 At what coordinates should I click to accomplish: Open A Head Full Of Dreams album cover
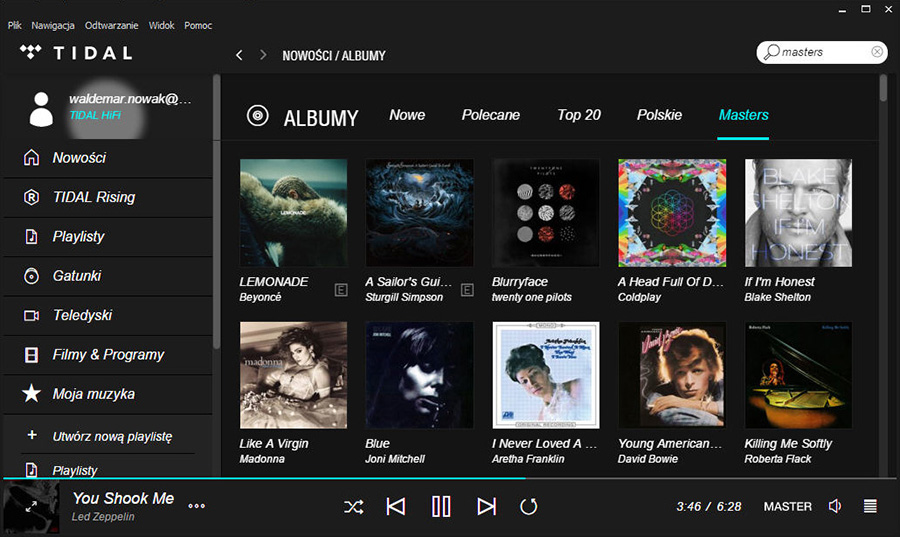(x=672, y=213)
